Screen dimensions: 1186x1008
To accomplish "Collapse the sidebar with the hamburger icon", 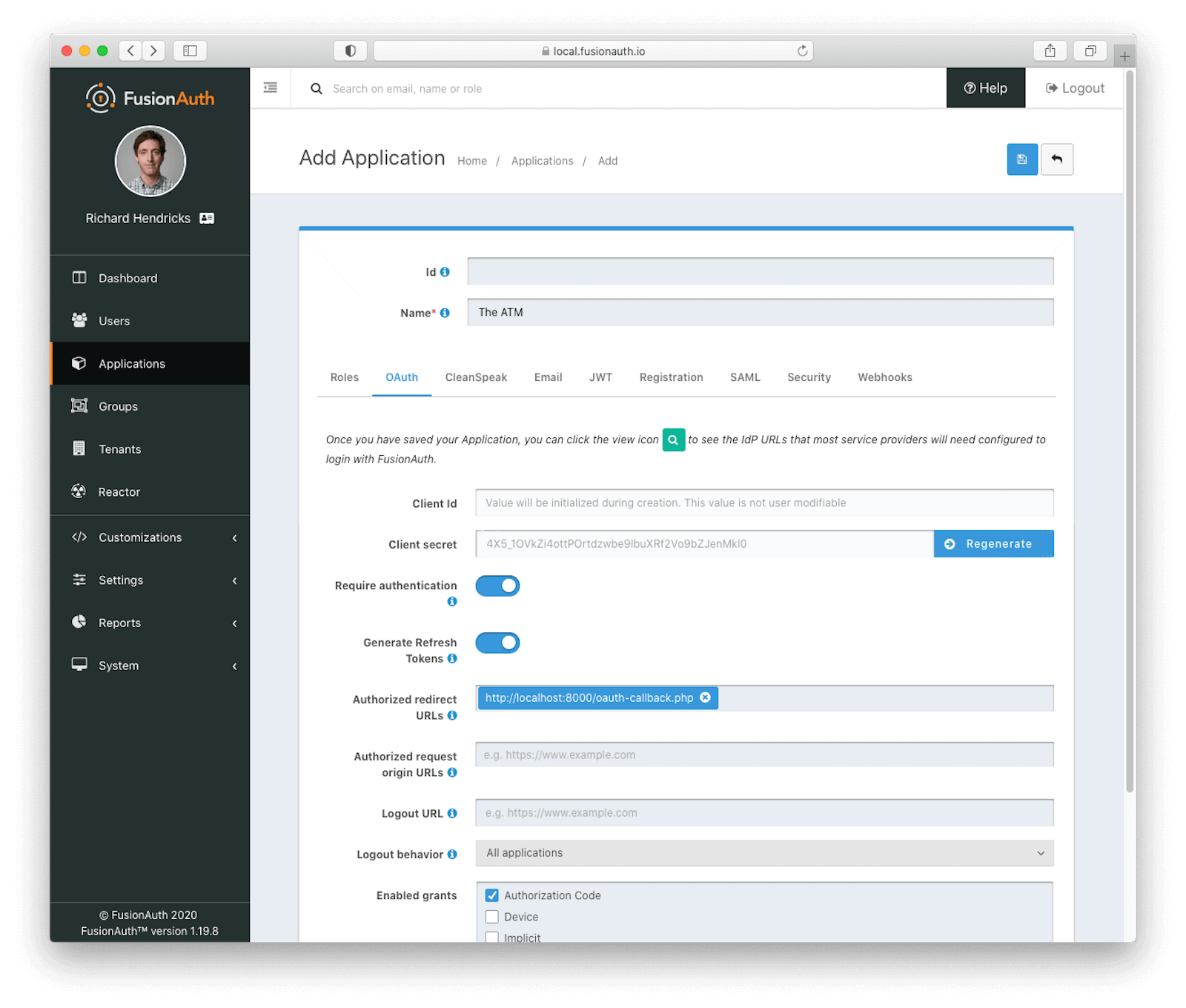I will pyautogui.click(x=270, y=87).
